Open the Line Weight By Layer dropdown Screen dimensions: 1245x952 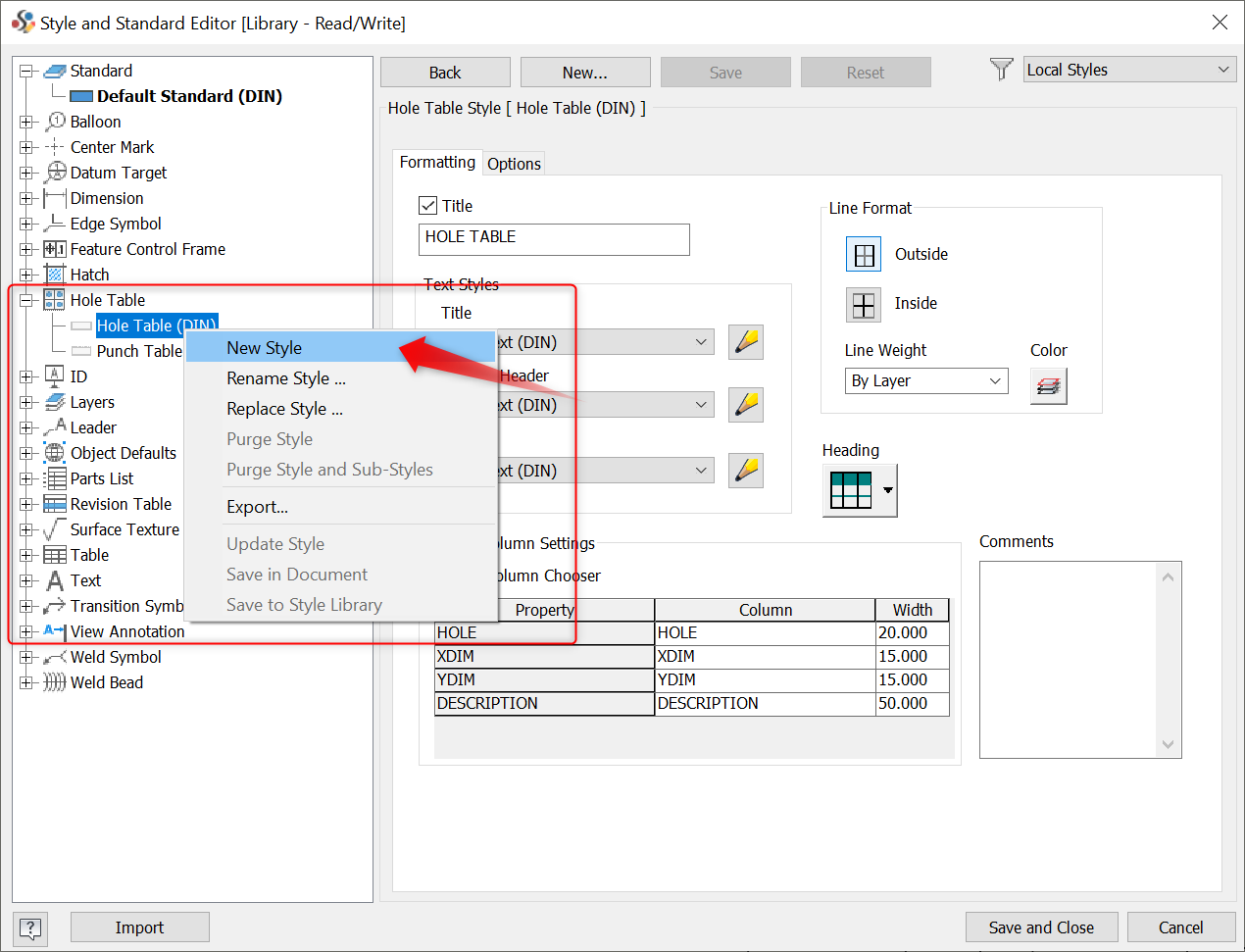click(925, 380)
